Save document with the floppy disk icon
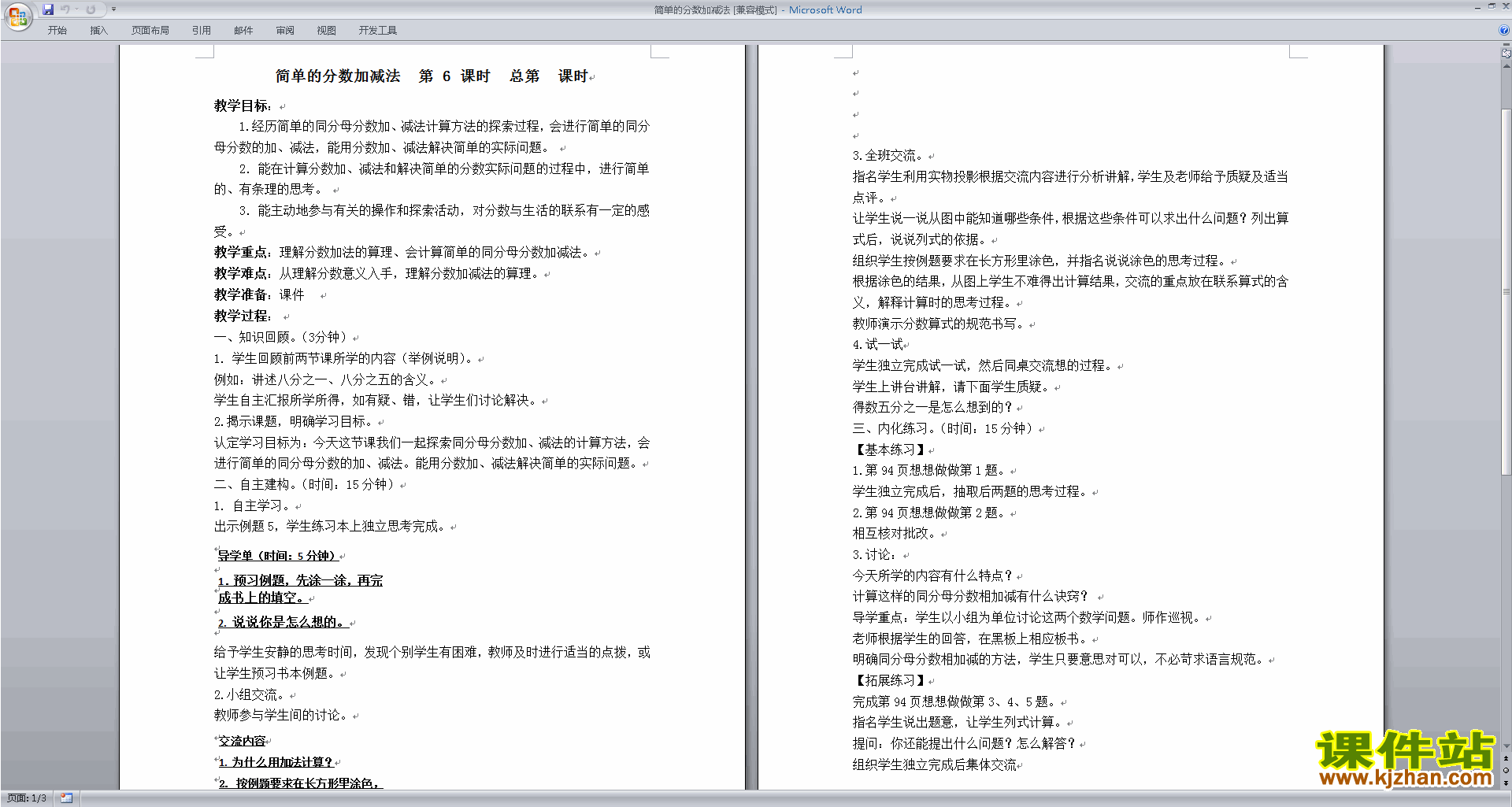 click(x=48, y=9)
